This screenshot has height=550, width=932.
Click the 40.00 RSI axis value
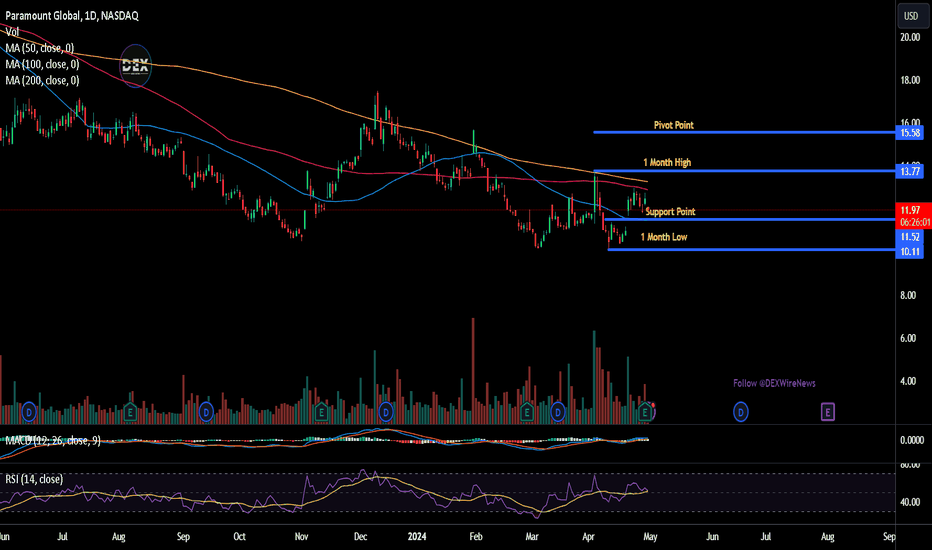tap(910, 502)
